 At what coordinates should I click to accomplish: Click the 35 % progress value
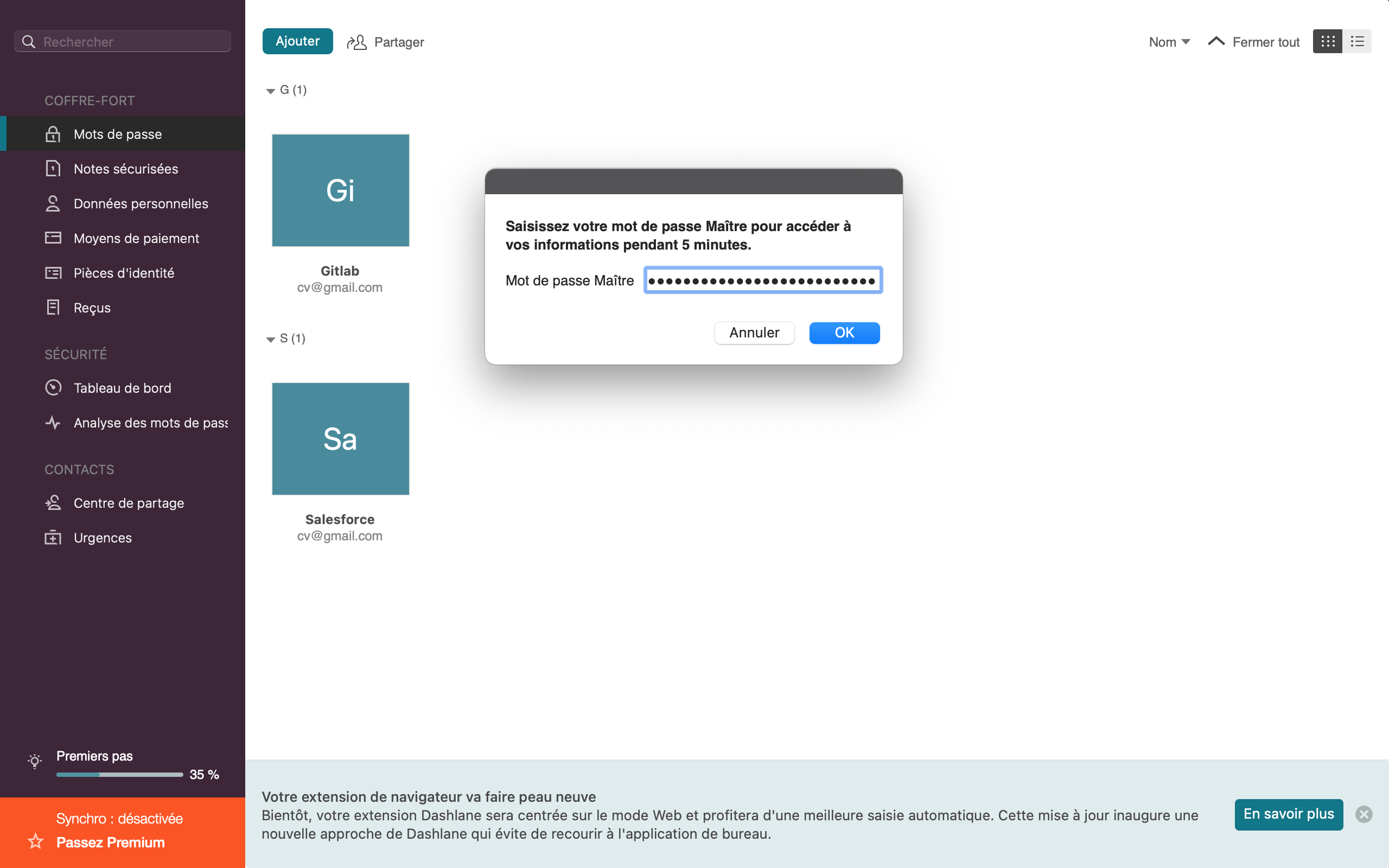pos(205,775)
